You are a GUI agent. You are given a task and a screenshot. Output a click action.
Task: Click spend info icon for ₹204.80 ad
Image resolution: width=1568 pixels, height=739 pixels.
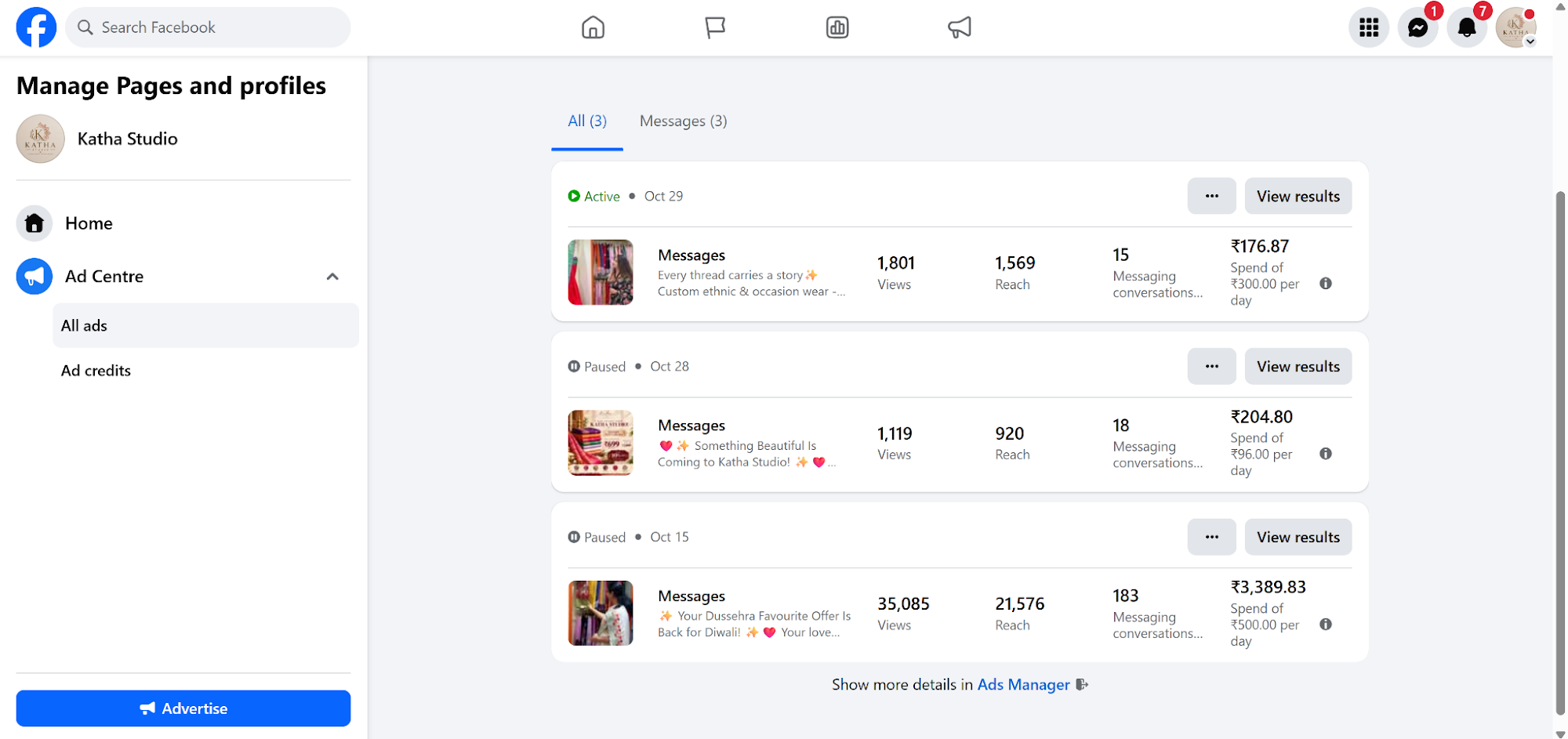click(1326, 454)
